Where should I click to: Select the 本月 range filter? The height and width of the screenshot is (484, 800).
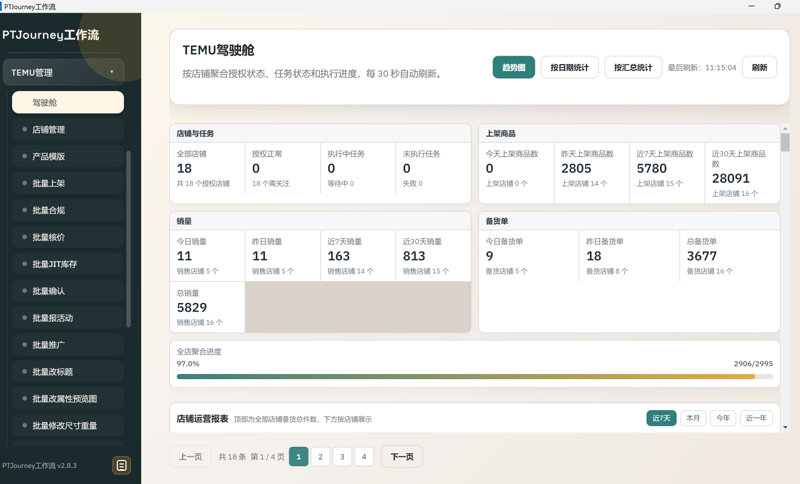point(693,418)
